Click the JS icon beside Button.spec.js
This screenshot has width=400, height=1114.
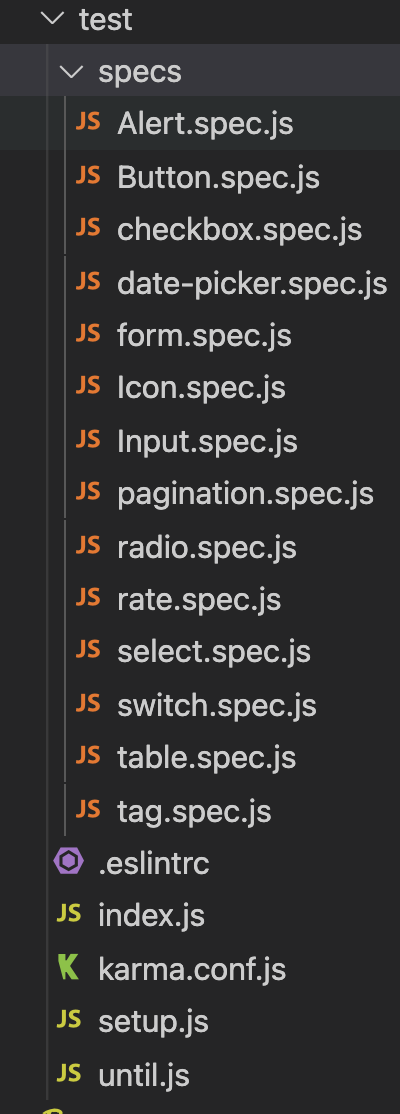[x=88, y=175]
